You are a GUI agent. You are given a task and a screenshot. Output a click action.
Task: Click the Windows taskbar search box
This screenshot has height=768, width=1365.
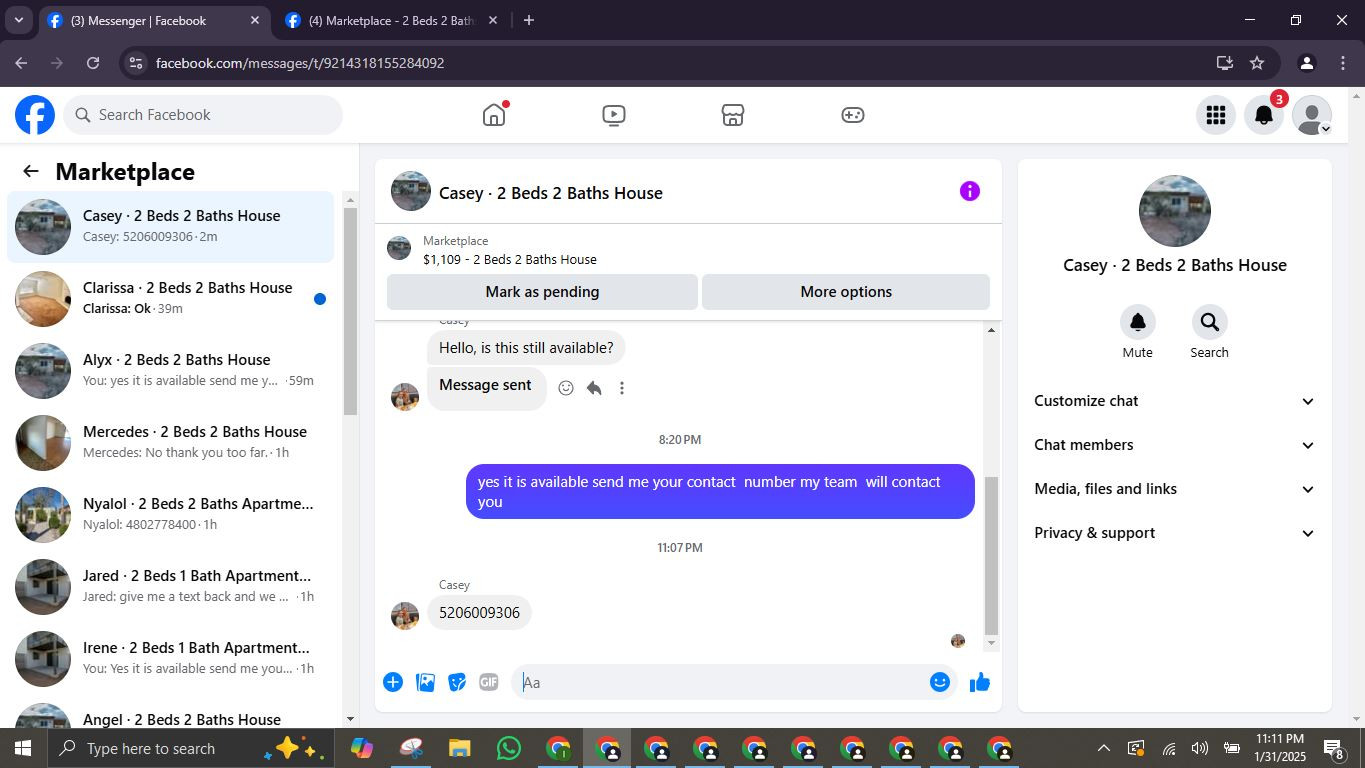point(190,748)
